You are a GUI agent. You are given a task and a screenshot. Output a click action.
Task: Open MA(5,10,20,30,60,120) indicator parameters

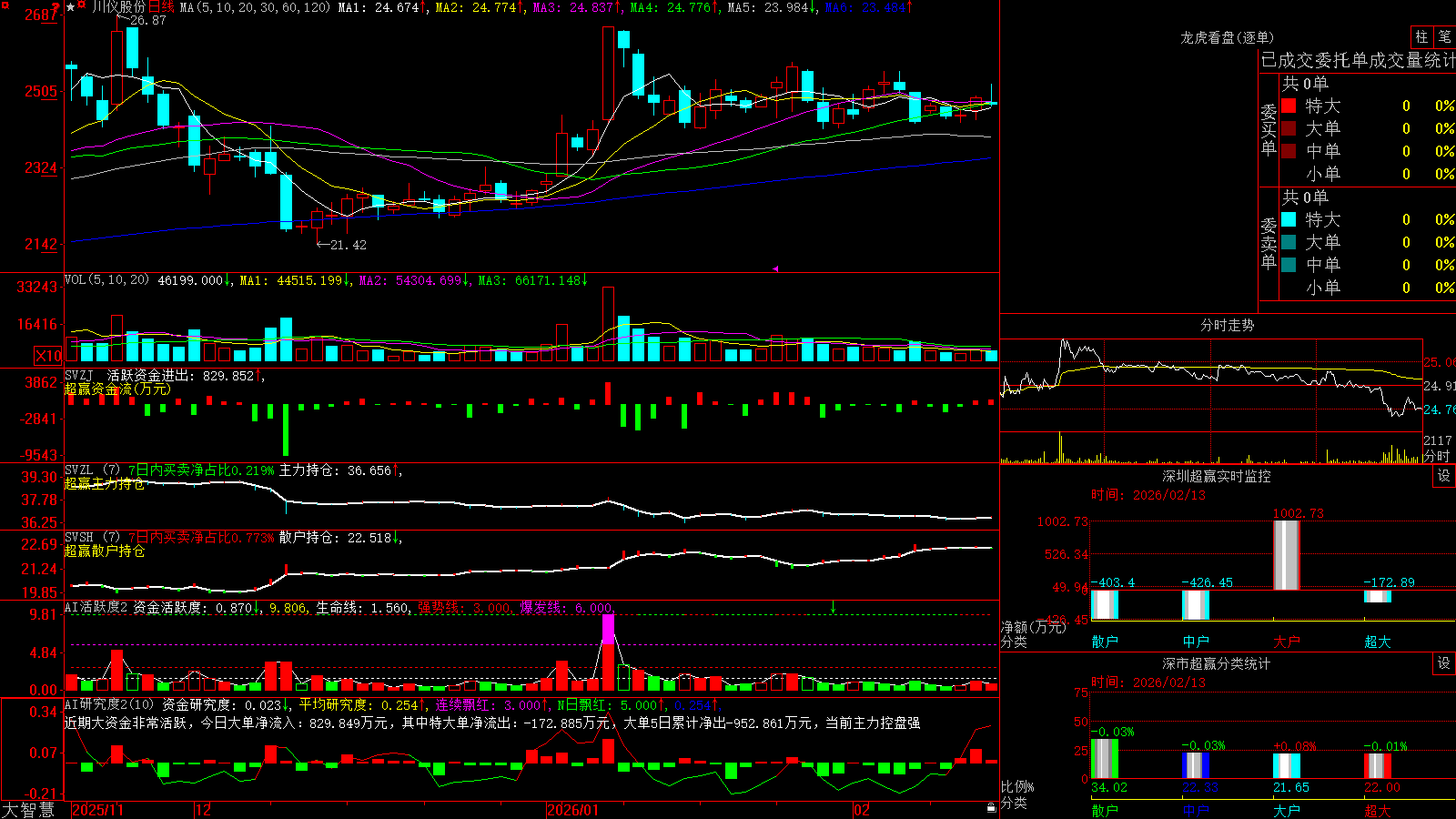255,7
